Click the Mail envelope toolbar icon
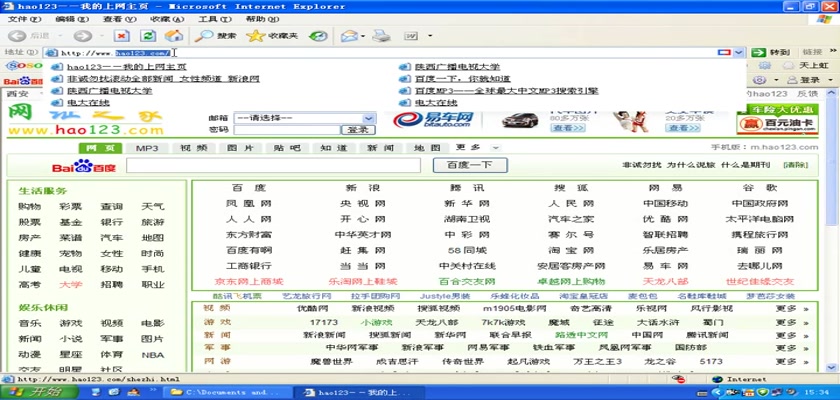Viewport: 840px width, 400px height. (349, 36)
